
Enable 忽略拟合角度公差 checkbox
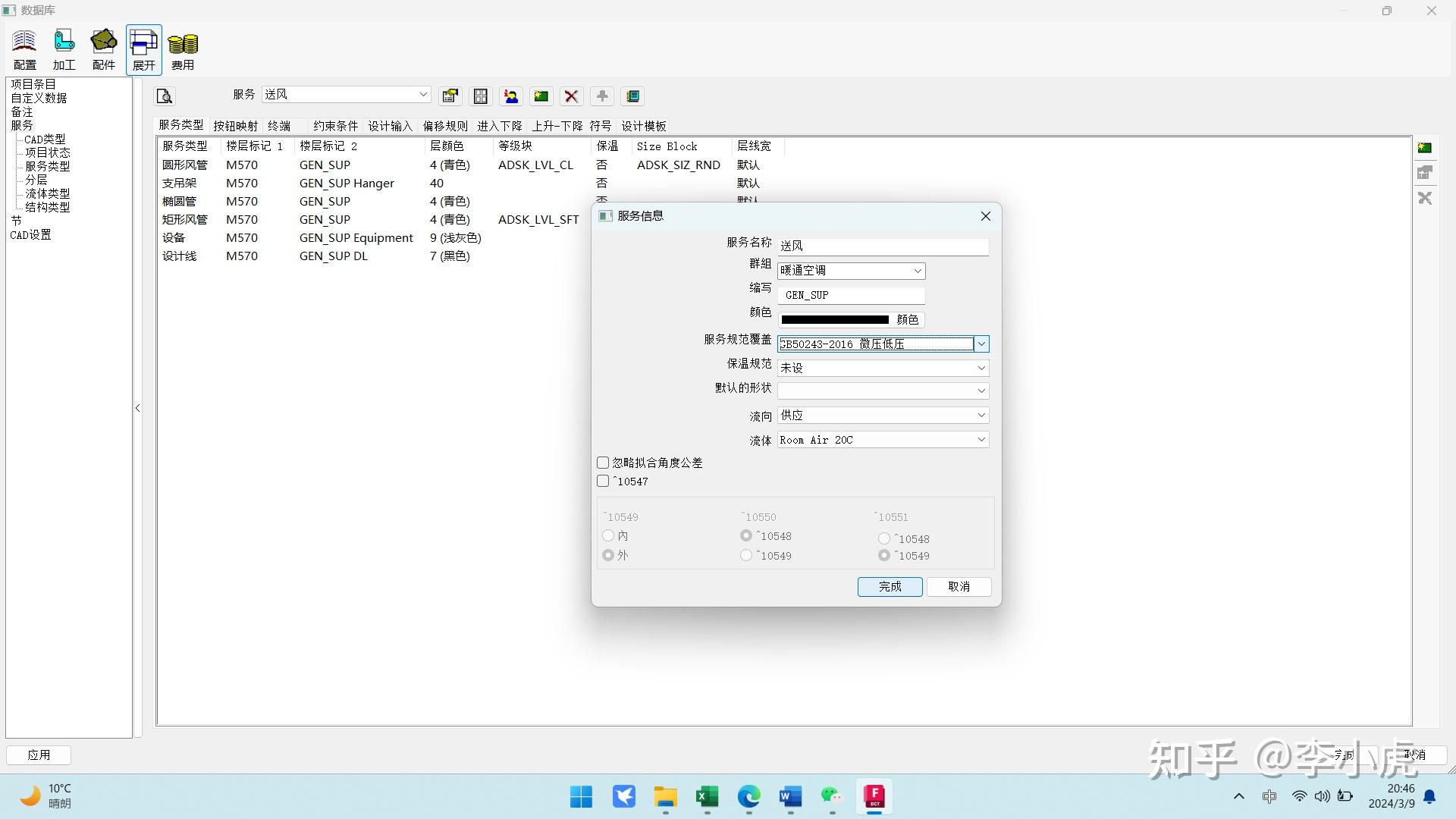[603, 463]
